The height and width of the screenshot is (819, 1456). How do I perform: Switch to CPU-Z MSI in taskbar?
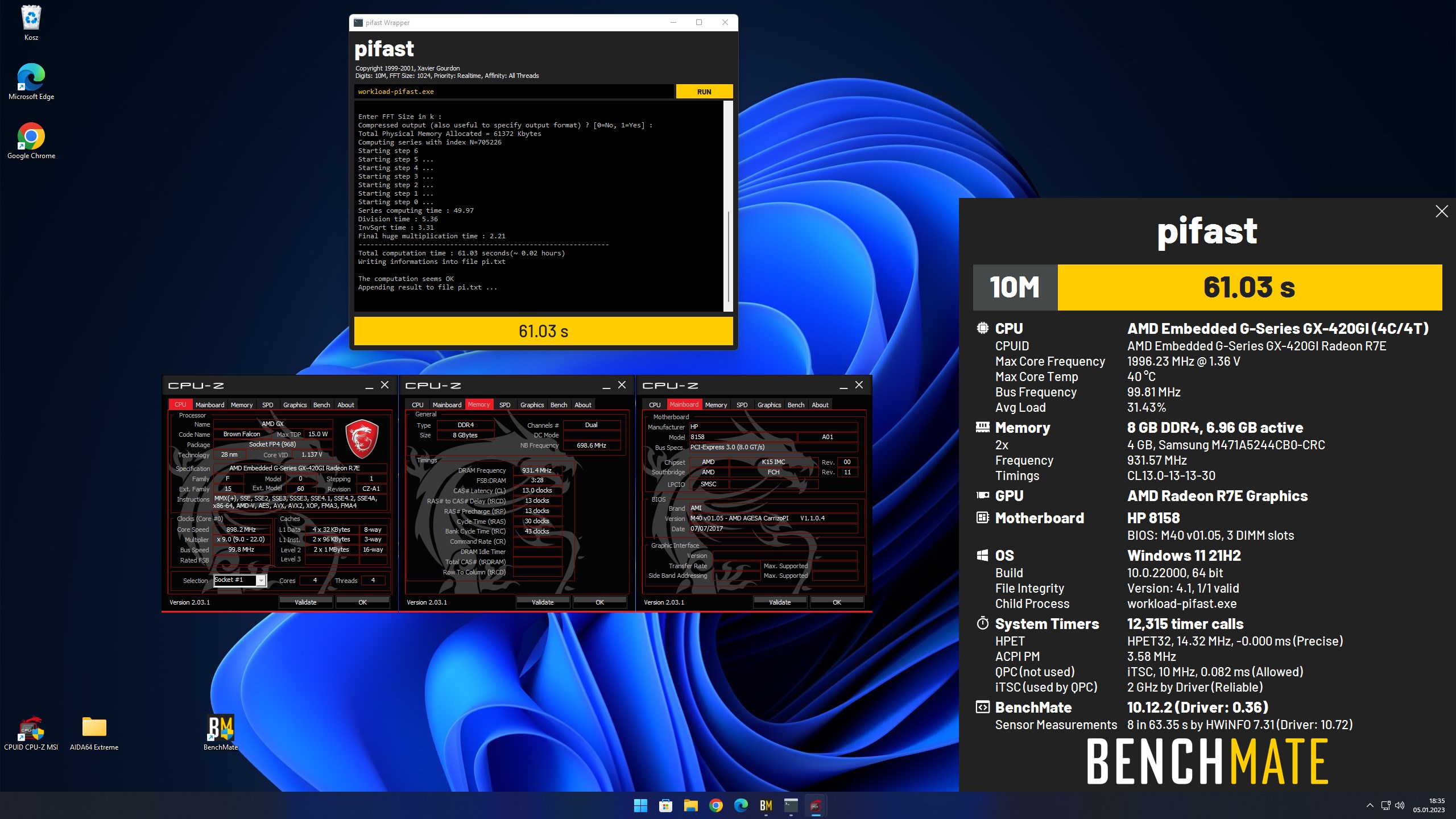pos(816,805)
